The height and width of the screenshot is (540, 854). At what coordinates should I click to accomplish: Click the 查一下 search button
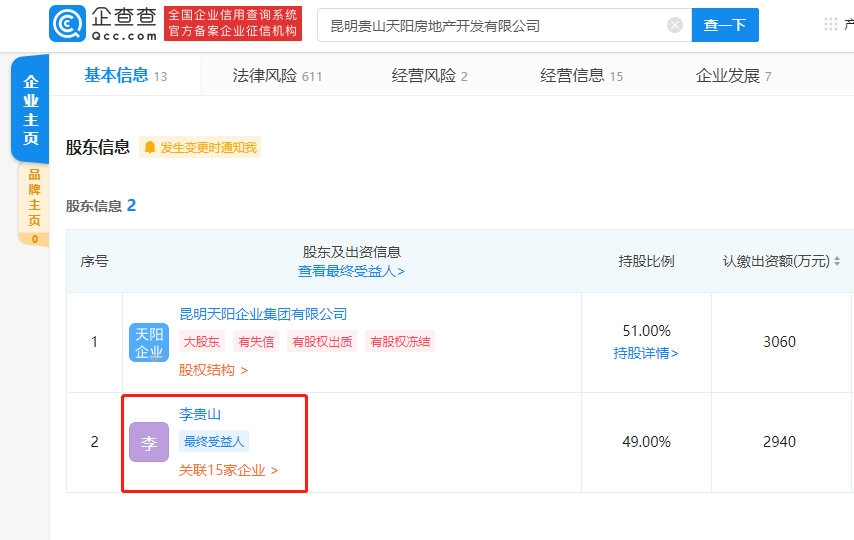[x=725, y=25]
